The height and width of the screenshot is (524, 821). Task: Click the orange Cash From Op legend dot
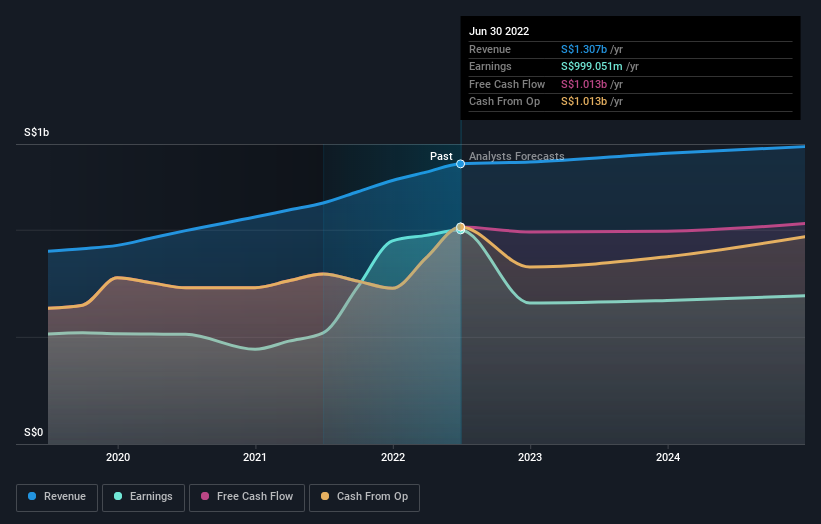[325, 496]
